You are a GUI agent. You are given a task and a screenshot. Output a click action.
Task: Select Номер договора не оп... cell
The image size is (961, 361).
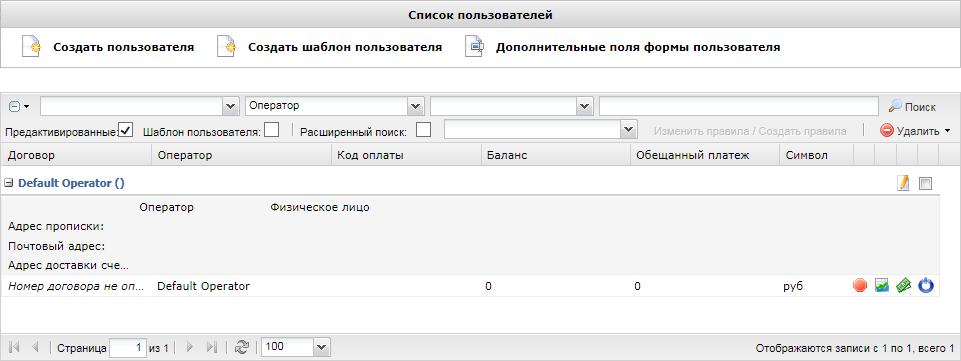point(76,286)
